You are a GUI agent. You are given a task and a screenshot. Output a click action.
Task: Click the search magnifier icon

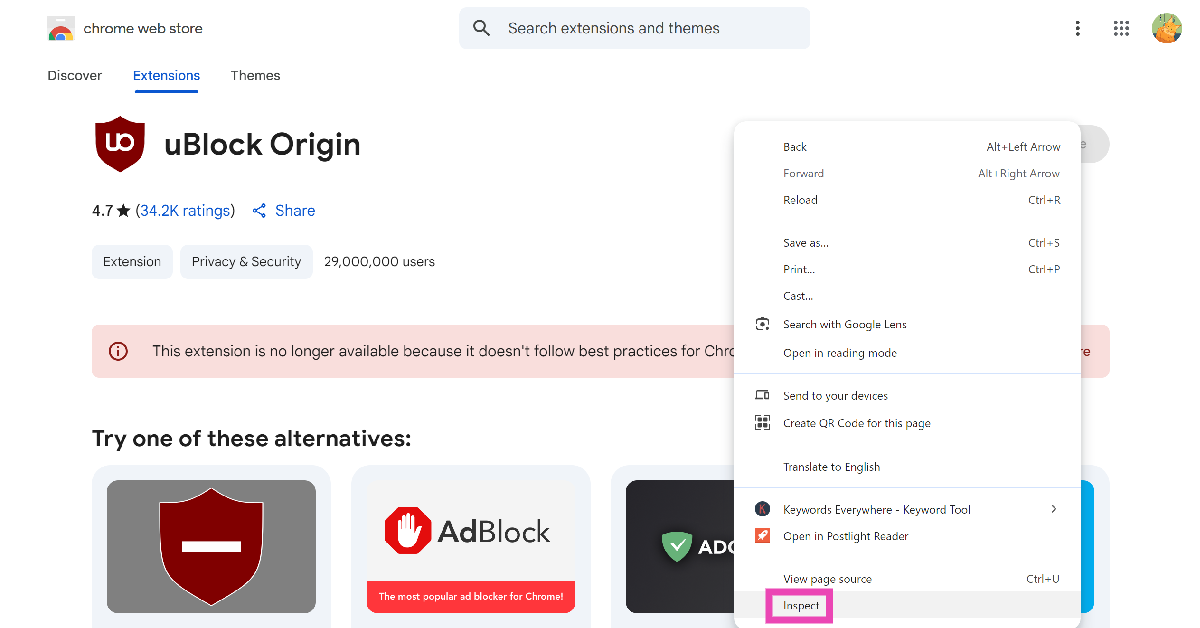coord(481,28)
